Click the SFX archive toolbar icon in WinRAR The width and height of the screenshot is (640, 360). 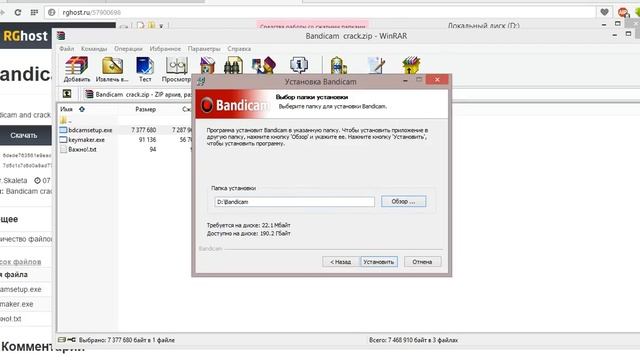411,65
